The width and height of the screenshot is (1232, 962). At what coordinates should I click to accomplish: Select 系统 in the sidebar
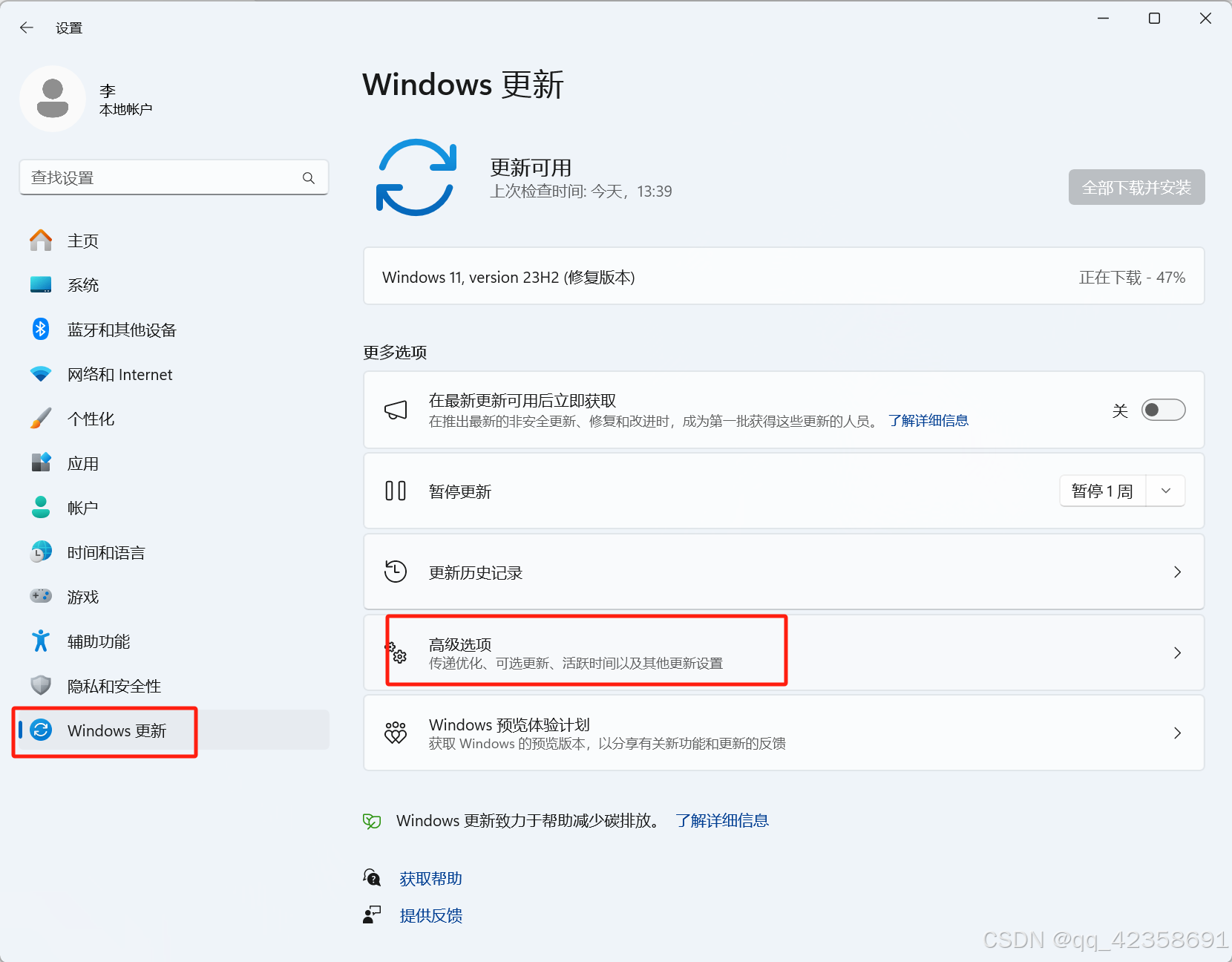coord(174,285)
